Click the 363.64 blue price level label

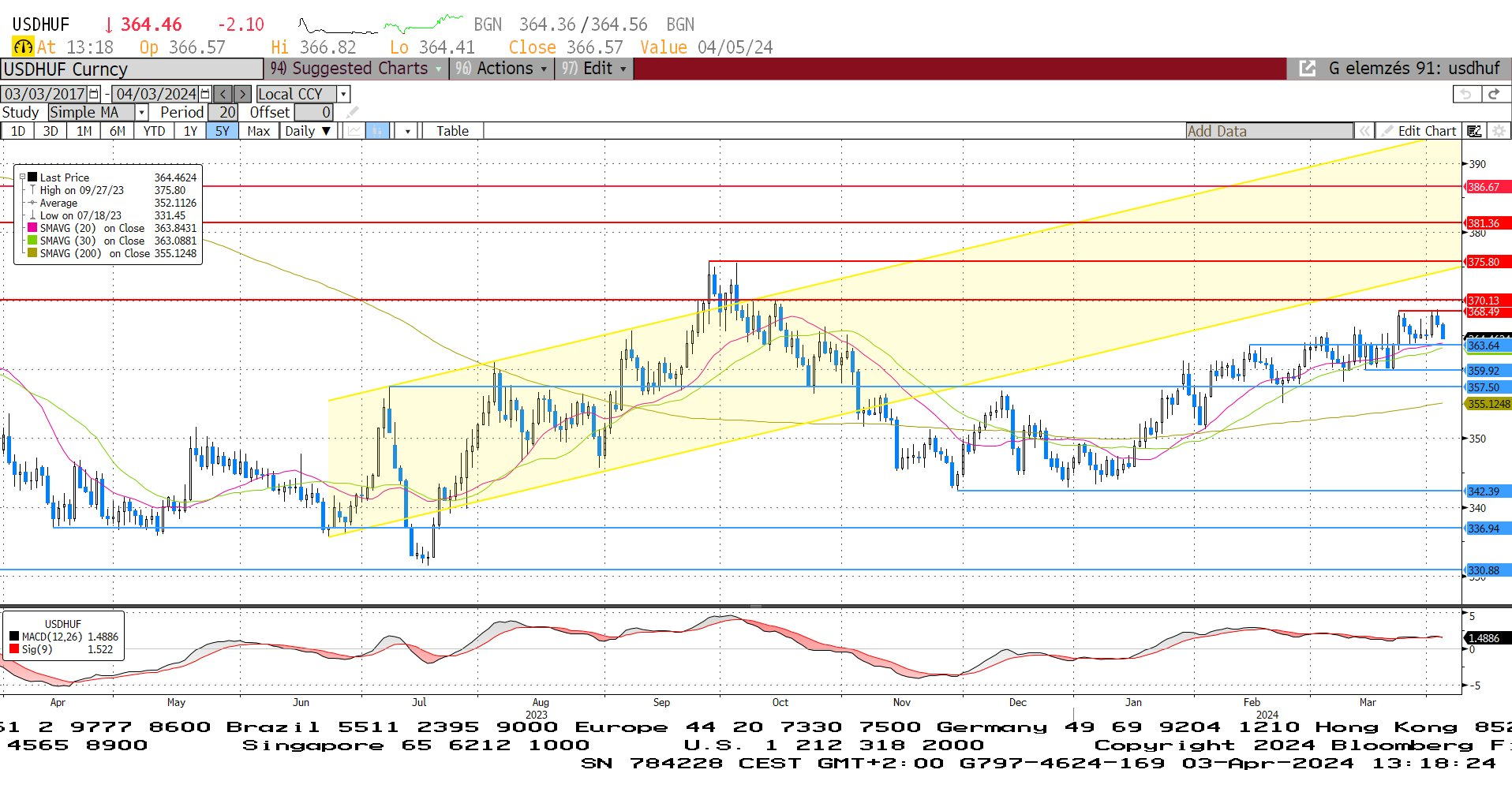tap(1487, 346)
